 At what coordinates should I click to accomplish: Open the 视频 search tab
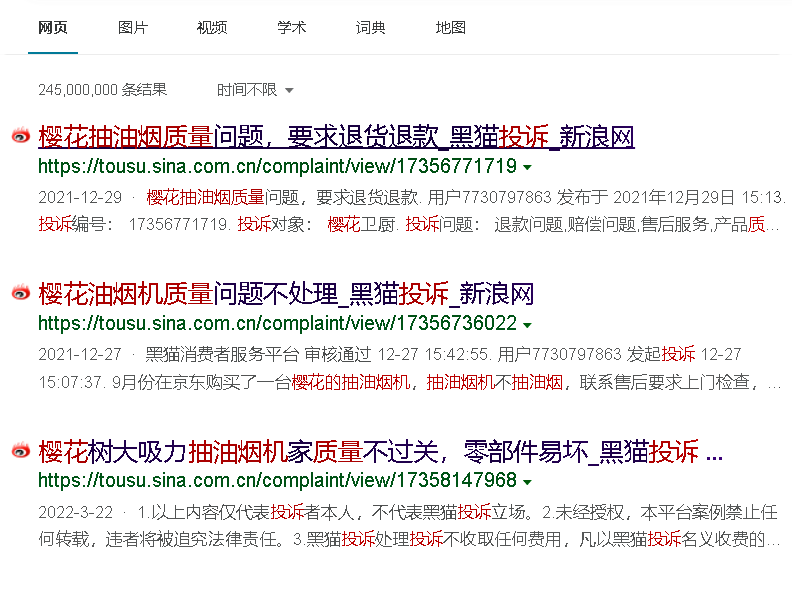pyautogui.click(x=212, y=28)
